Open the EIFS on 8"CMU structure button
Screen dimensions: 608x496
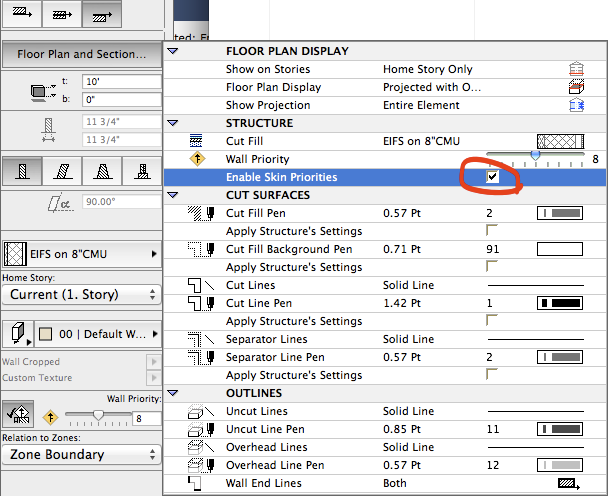pyautogui.click(x=81, y=254)
